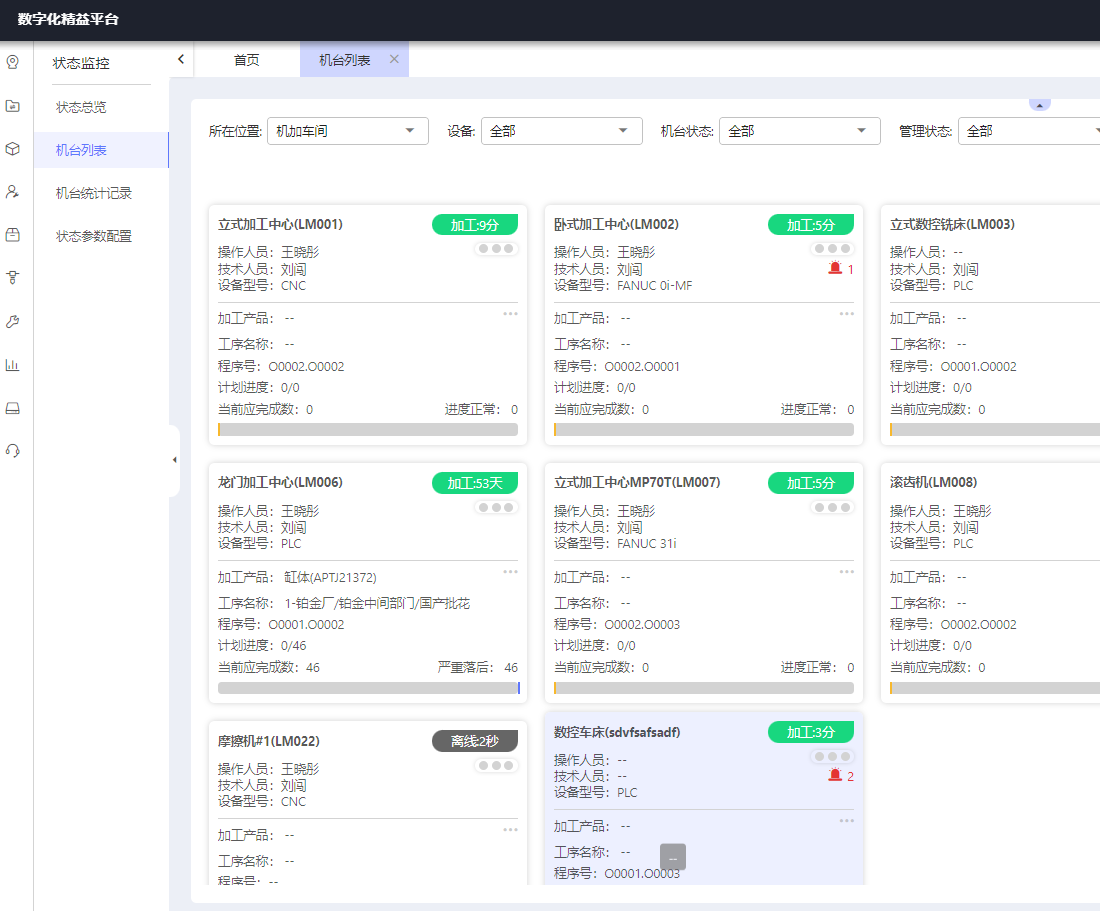This screenshot has width=1100, height=911.
Task: Select the 3D cube icon in left rail
Action: (13, 148)
